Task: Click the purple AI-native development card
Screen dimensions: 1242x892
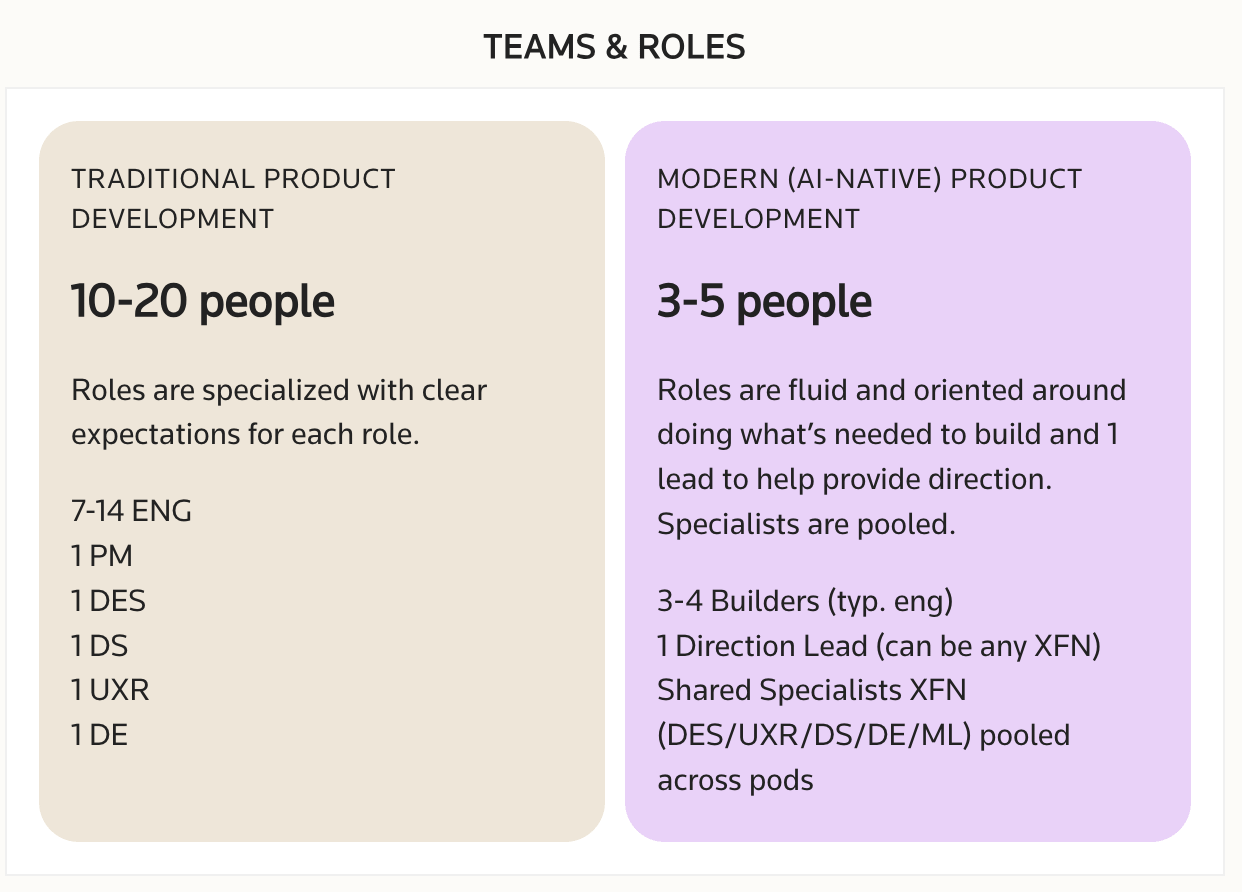Action: (908, 481)
